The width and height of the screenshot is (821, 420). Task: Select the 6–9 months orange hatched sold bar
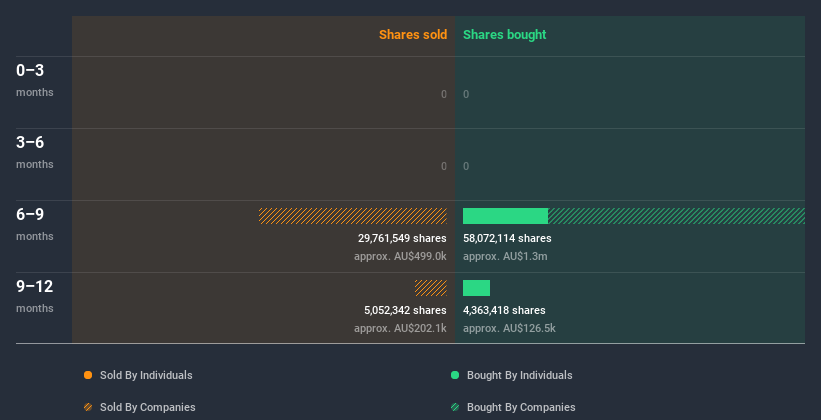[353, 216]
